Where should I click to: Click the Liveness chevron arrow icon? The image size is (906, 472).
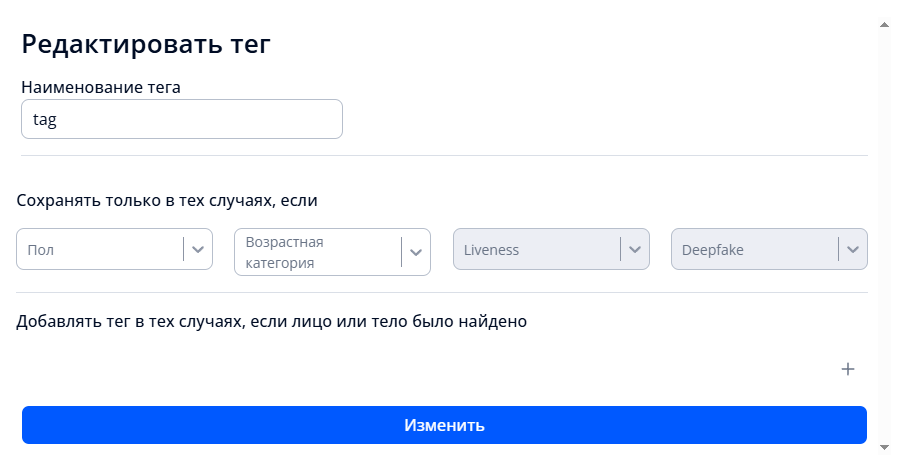point(634,249)
